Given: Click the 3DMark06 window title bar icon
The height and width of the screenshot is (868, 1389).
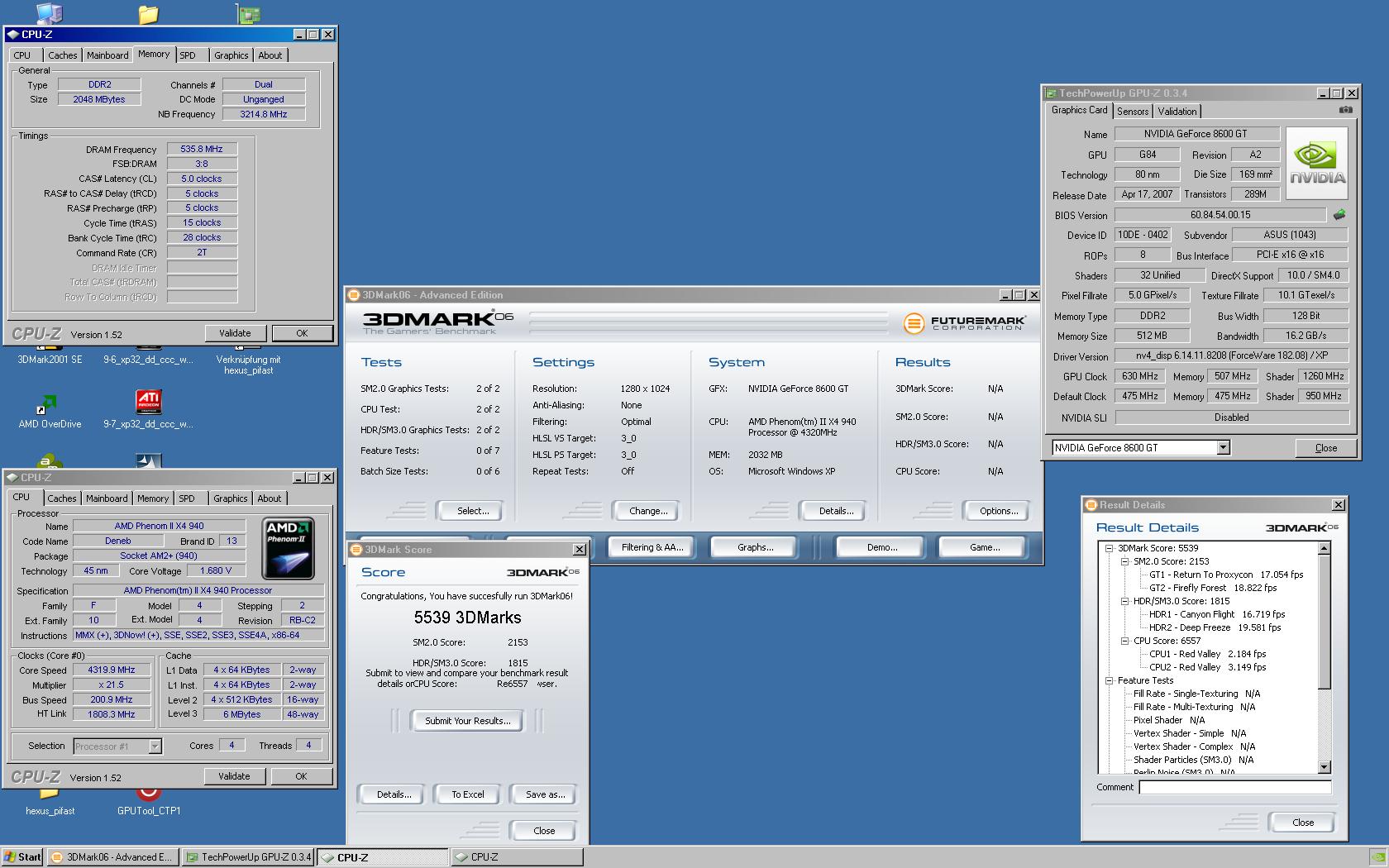Looking at the screenshot, I should 354,295.
